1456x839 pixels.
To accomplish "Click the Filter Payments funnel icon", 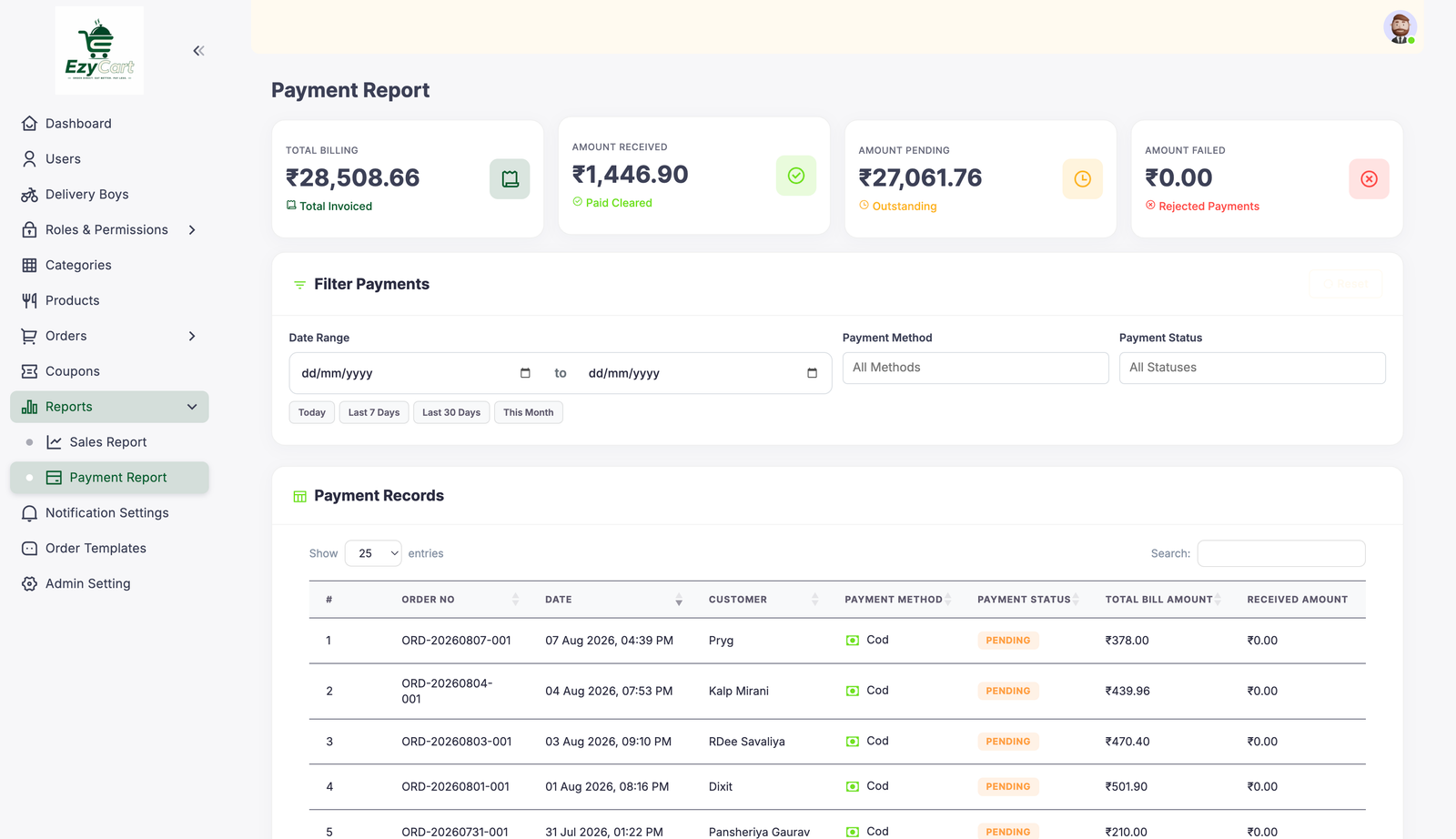I will point(299,285).
